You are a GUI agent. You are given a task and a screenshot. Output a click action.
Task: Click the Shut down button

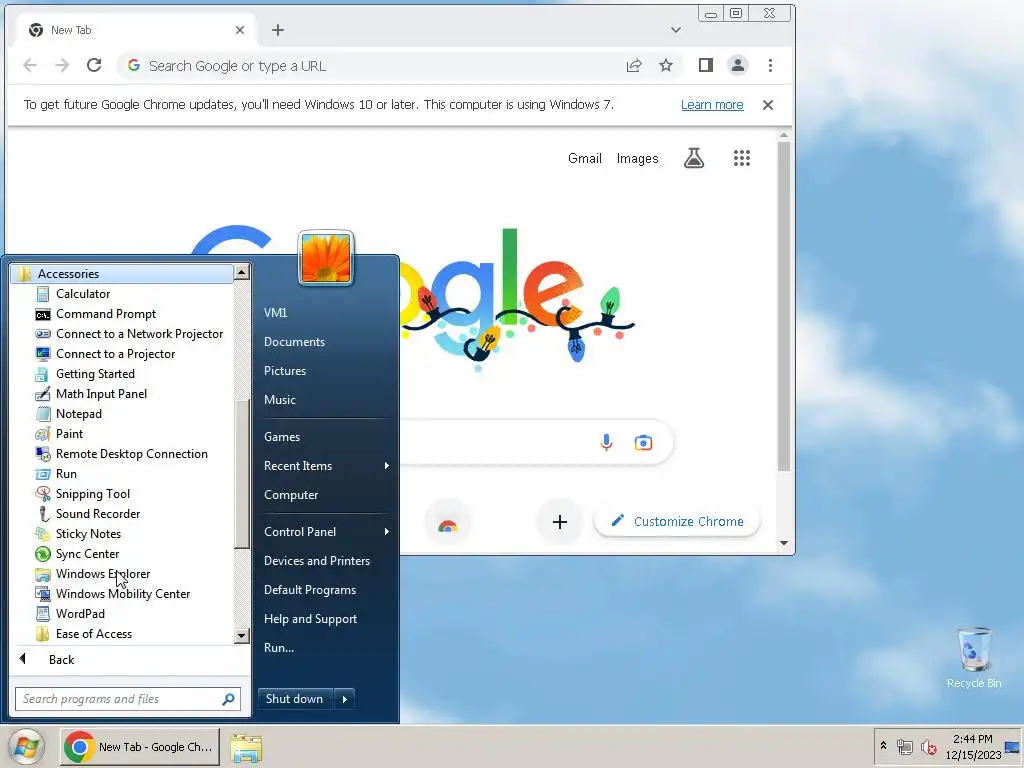[295, 699]
